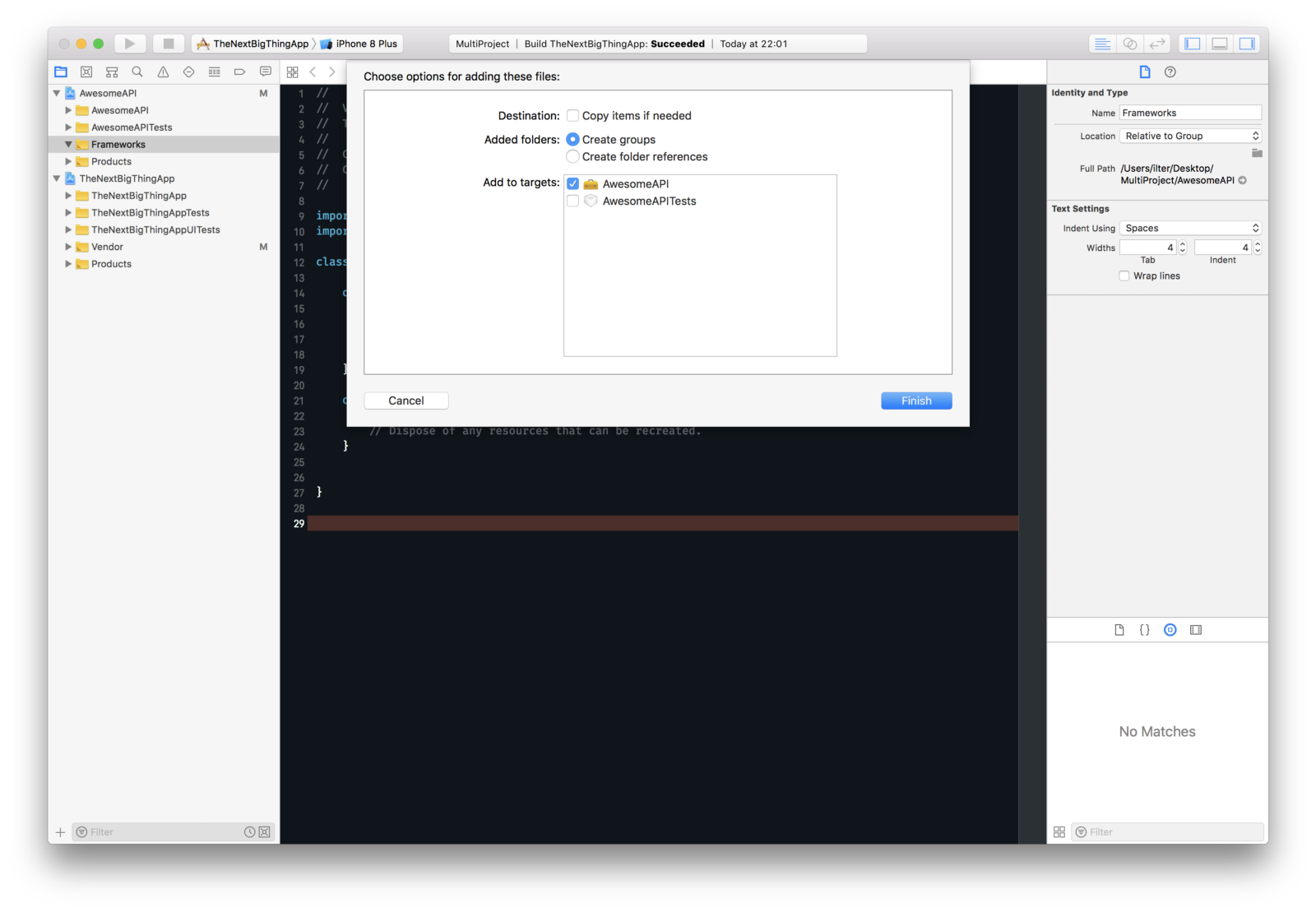
Task: Open the Breakpoint navigator icon
Action: click(239, 72)
